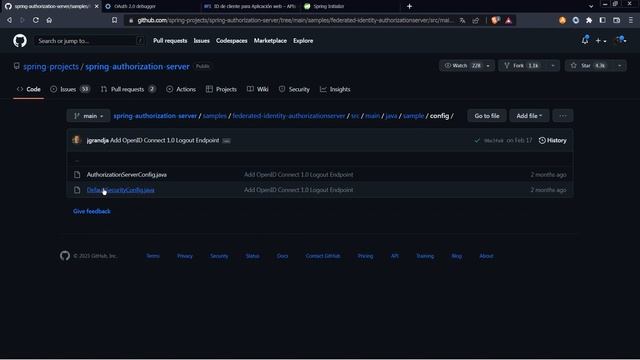Screen dimensions: 640x360
Task: Click the Watch button
Action: coord(462,66)
